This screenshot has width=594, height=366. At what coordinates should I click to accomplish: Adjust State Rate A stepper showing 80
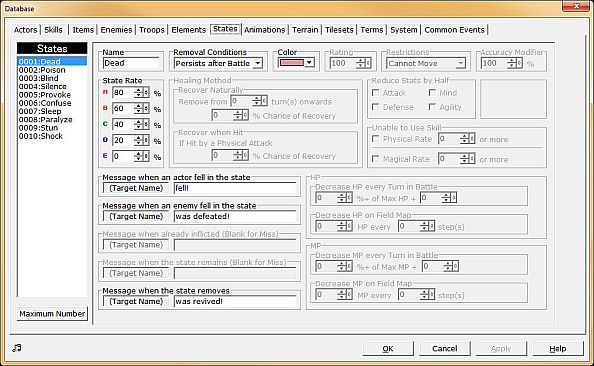[x=141, y=92]
